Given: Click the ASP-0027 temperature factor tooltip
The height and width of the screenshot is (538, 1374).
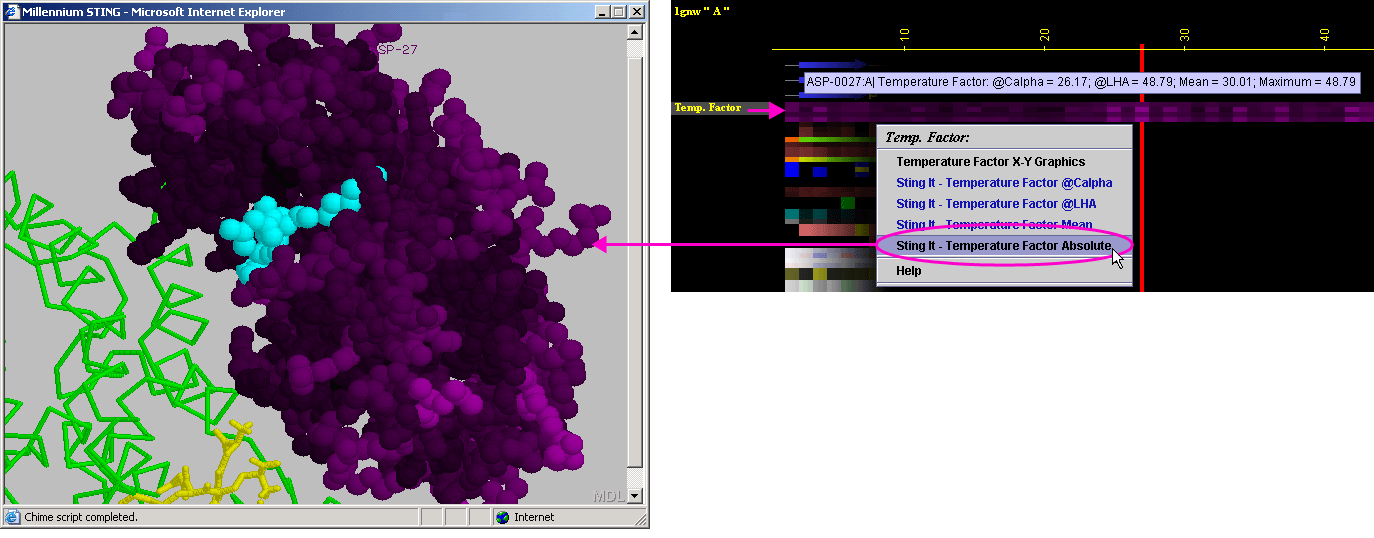Looking at the screenshot, I should pyautogui.click(x=1081, y=82).
